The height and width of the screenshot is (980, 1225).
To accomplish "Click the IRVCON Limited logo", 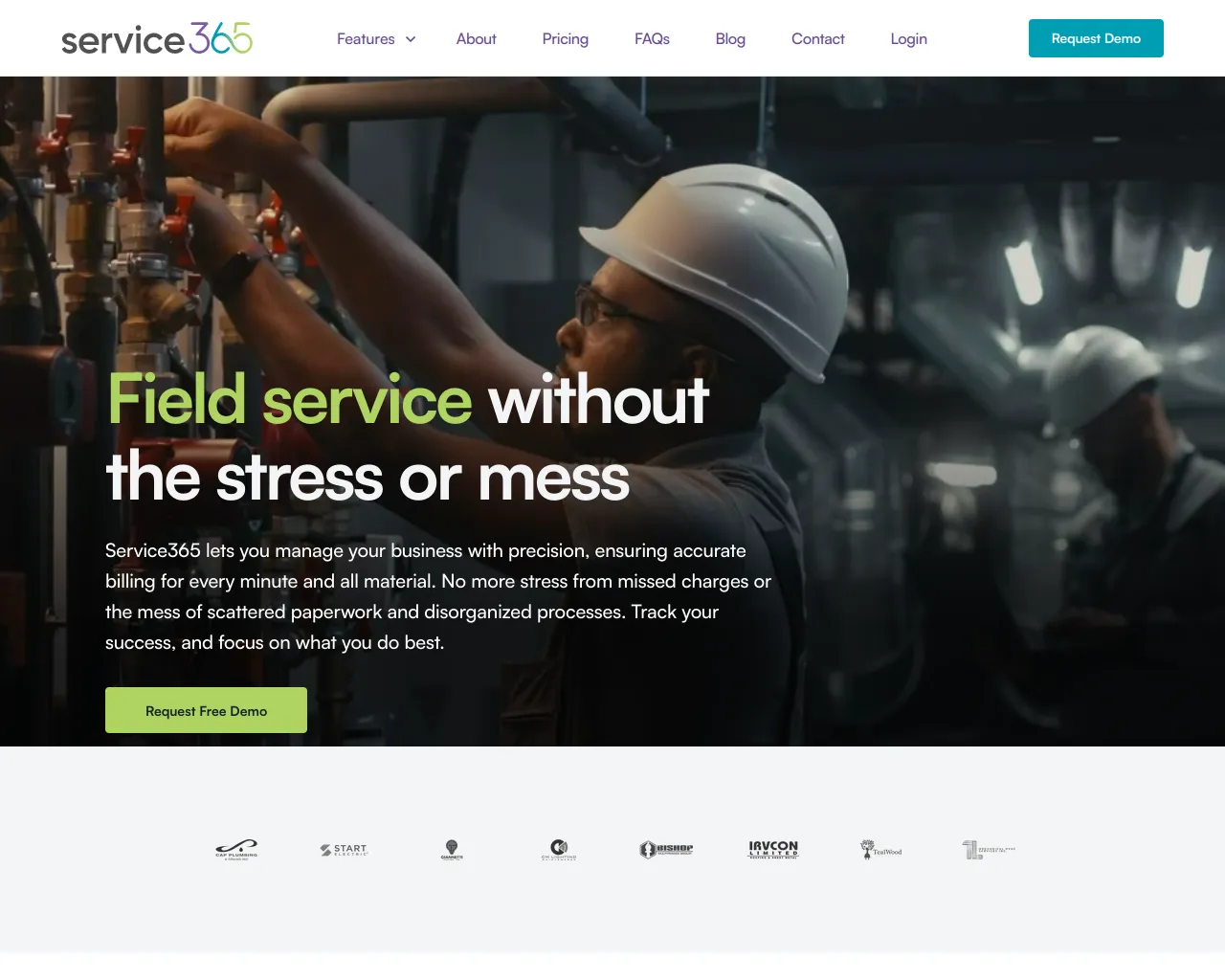I will 773,849.
